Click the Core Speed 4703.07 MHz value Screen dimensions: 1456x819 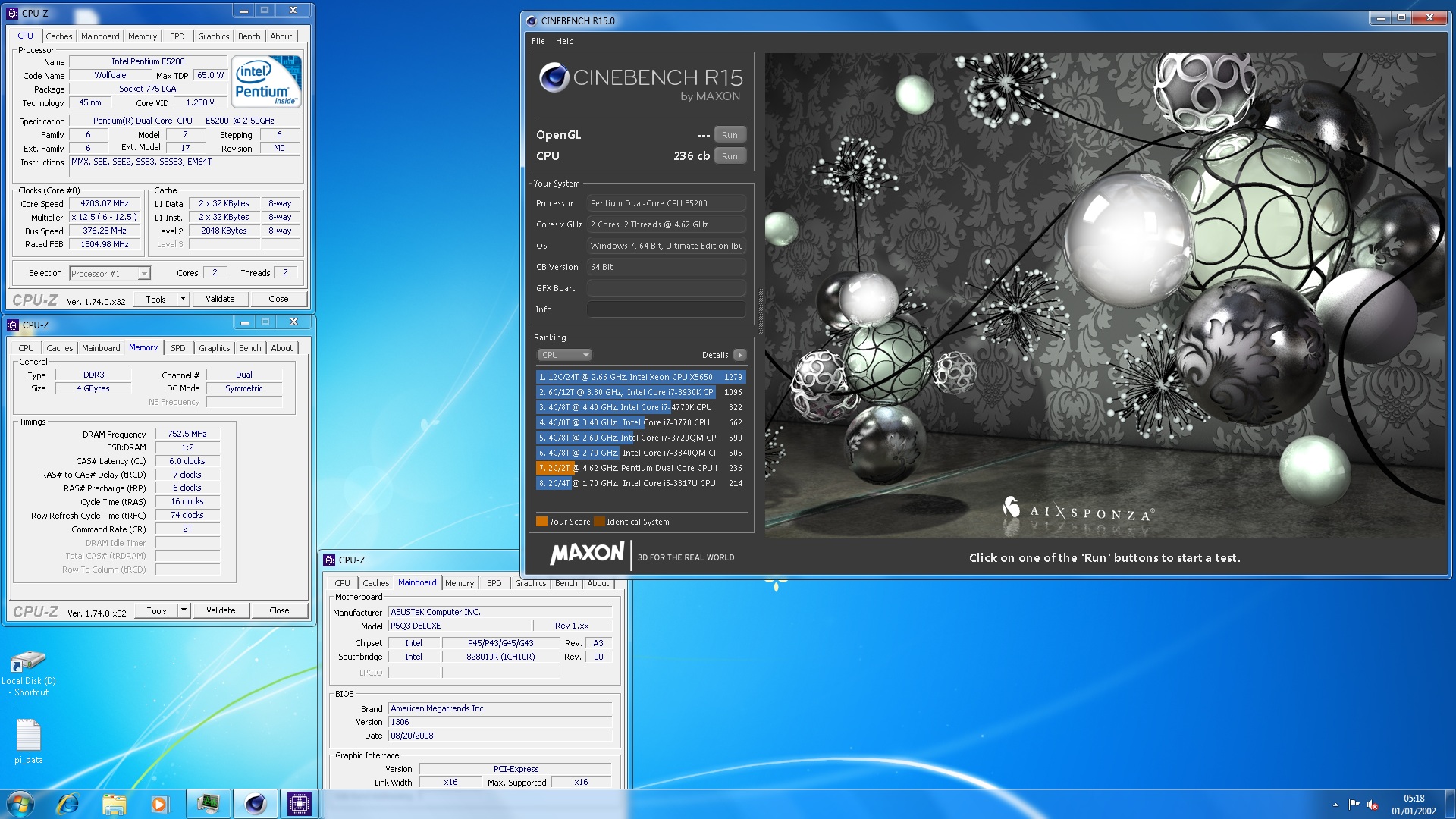pos(105,204)
